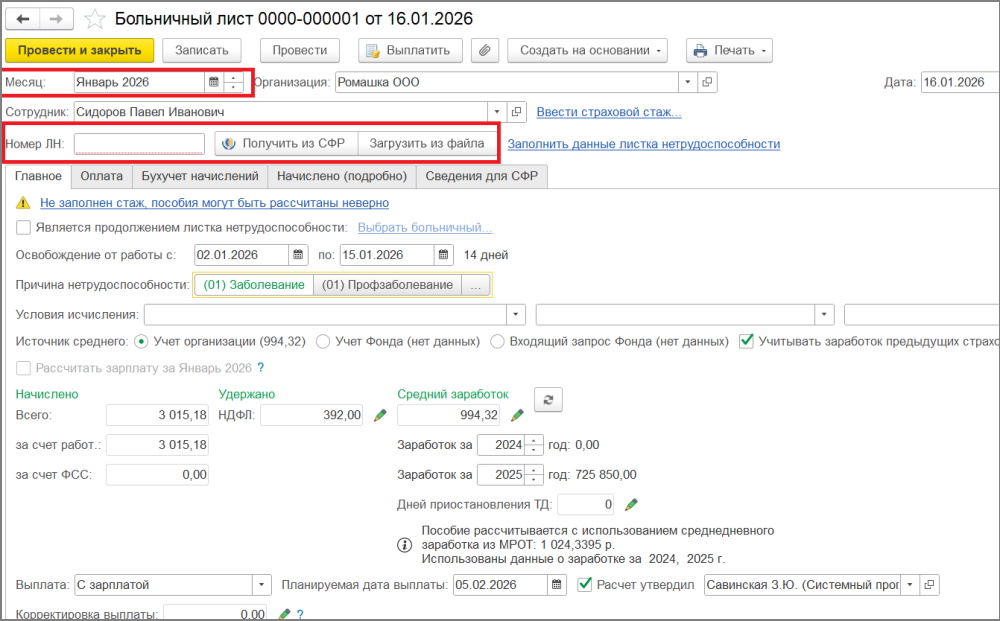Open the Выплата dropdown list

261,584
